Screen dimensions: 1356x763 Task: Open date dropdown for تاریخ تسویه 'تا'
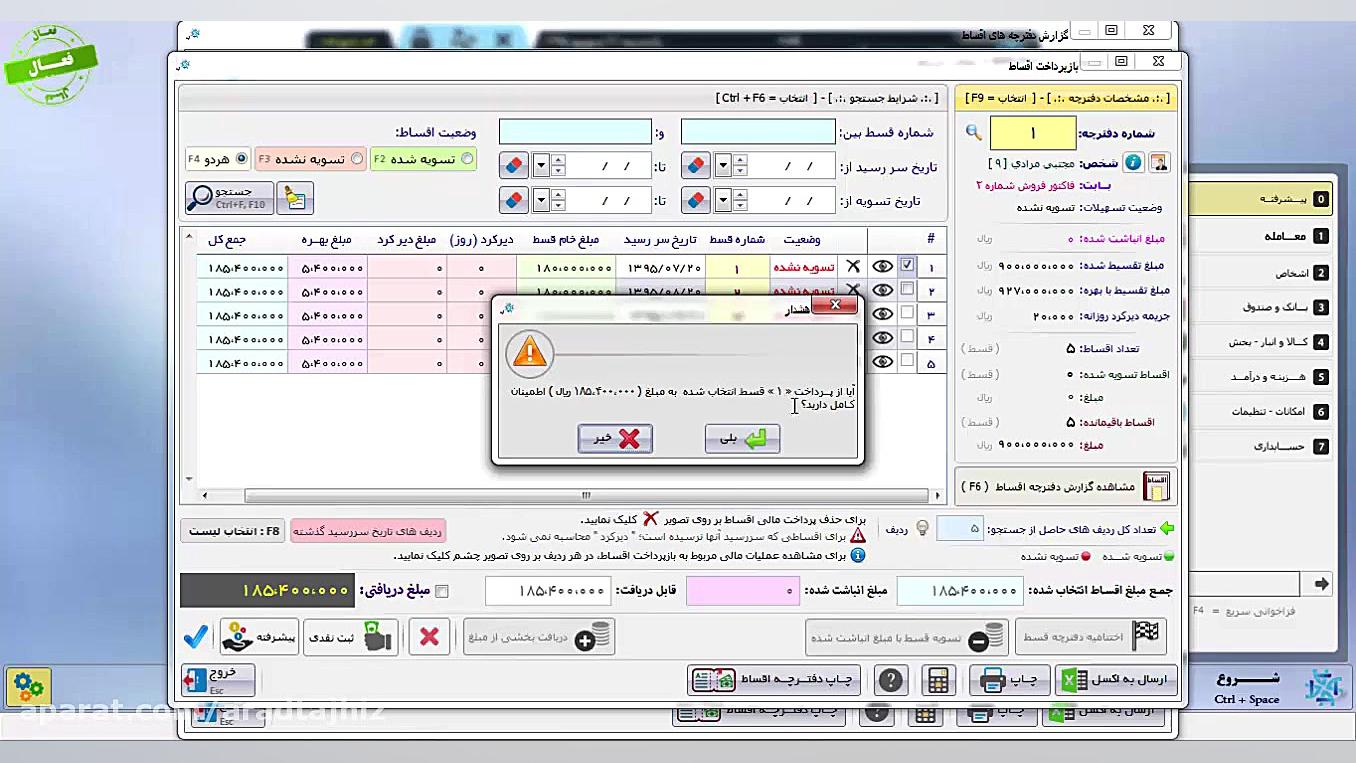541,200
